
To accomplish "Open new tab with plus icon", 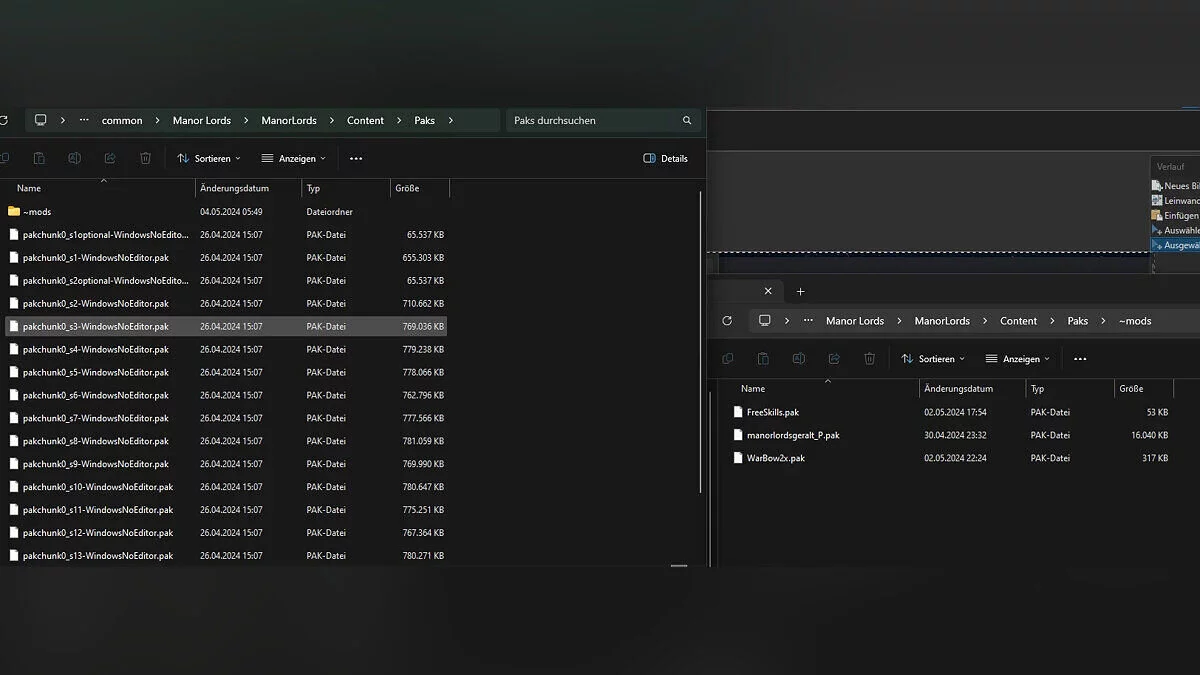I will [x=800, y=292].
